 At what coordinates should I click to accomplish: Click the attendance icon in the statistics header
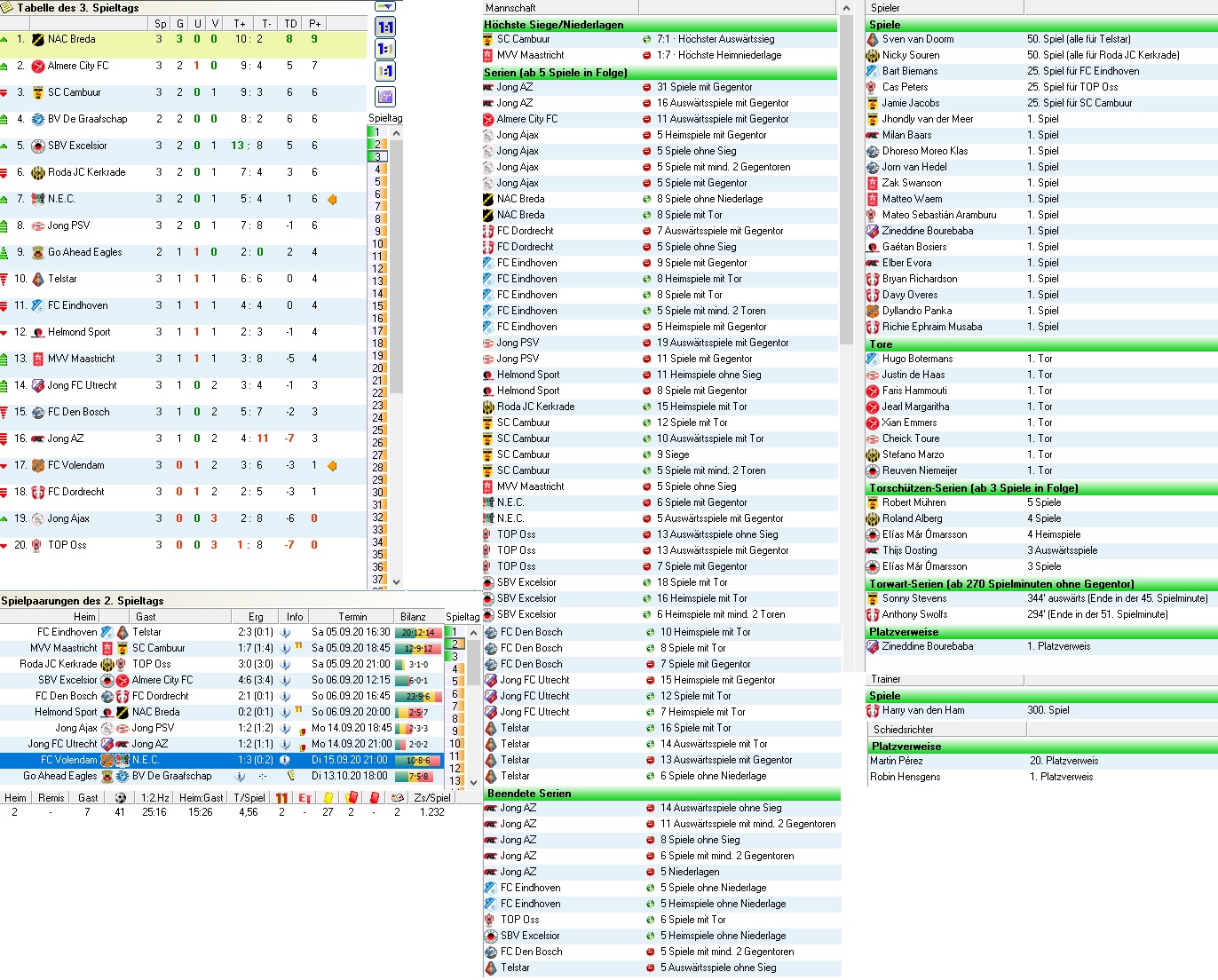point(397,798)
